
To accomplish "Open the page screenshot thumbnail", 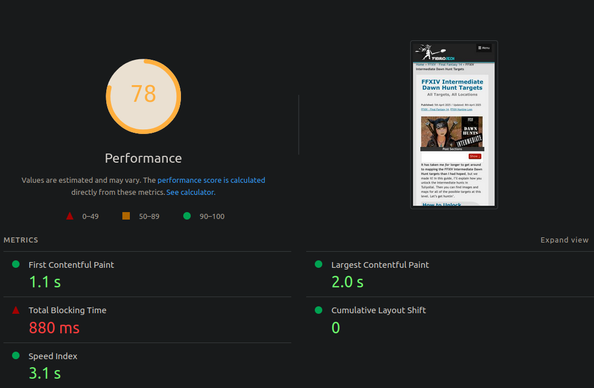I will (x=454, y=124).
